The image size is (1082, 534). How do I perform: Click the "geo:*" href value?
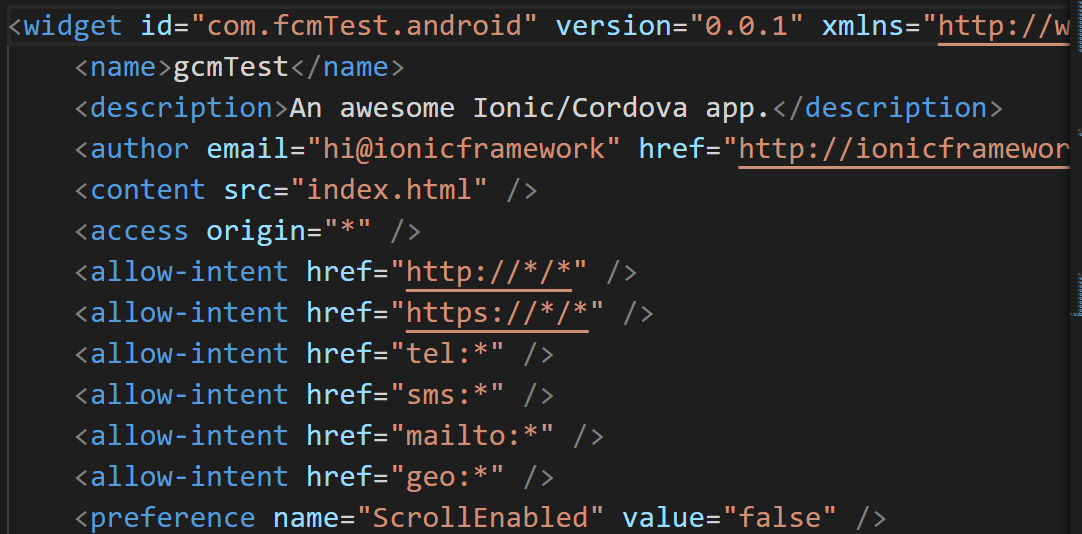[x=448, y=477]
